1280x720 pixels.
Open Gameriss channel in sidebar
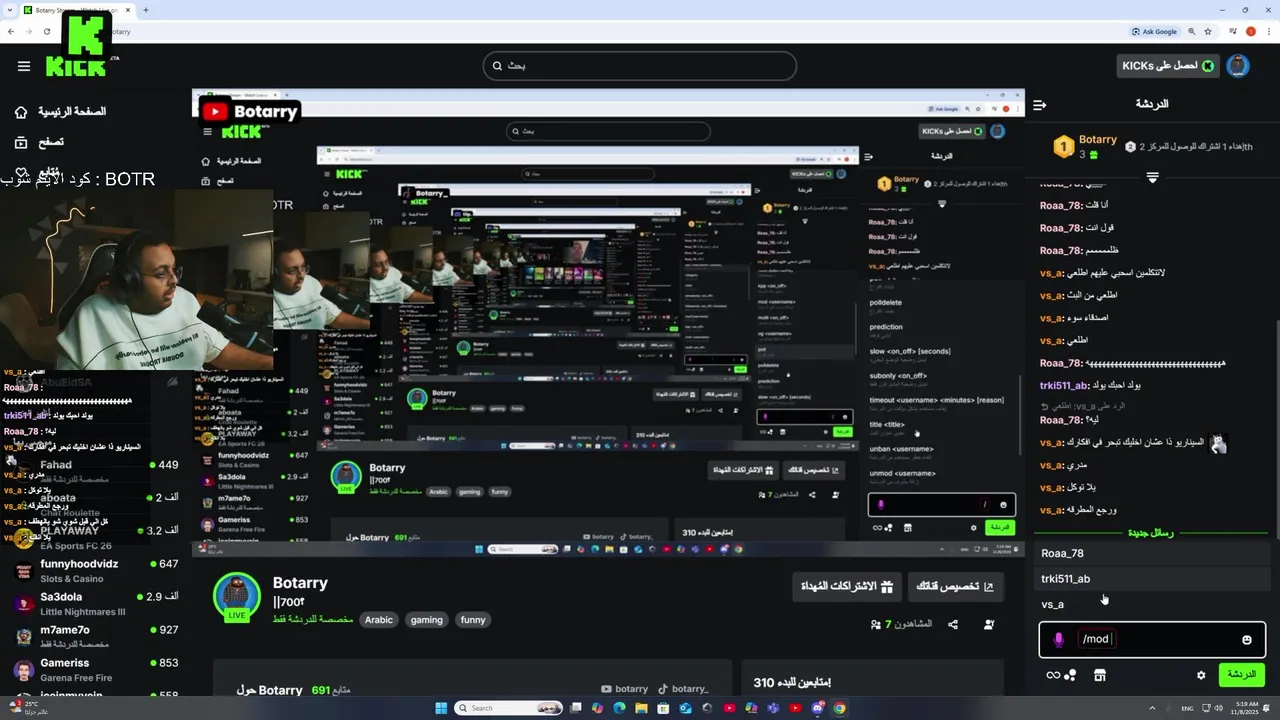tap(96, 669)
